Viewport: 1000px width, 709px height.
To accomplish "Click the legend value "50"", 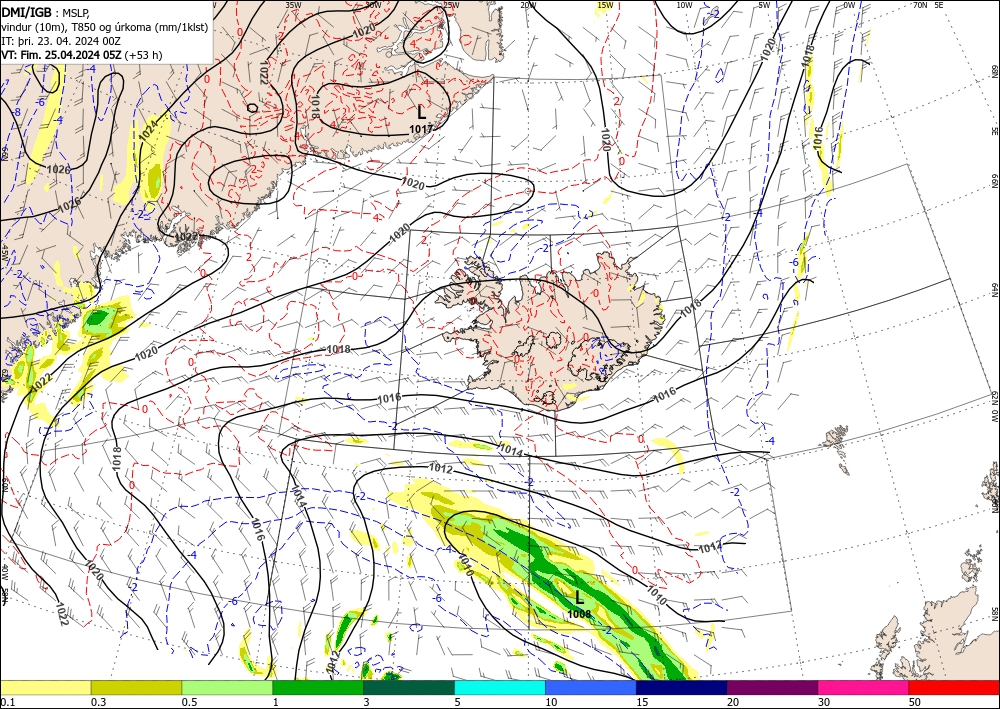I will click(x=915, y=702).
